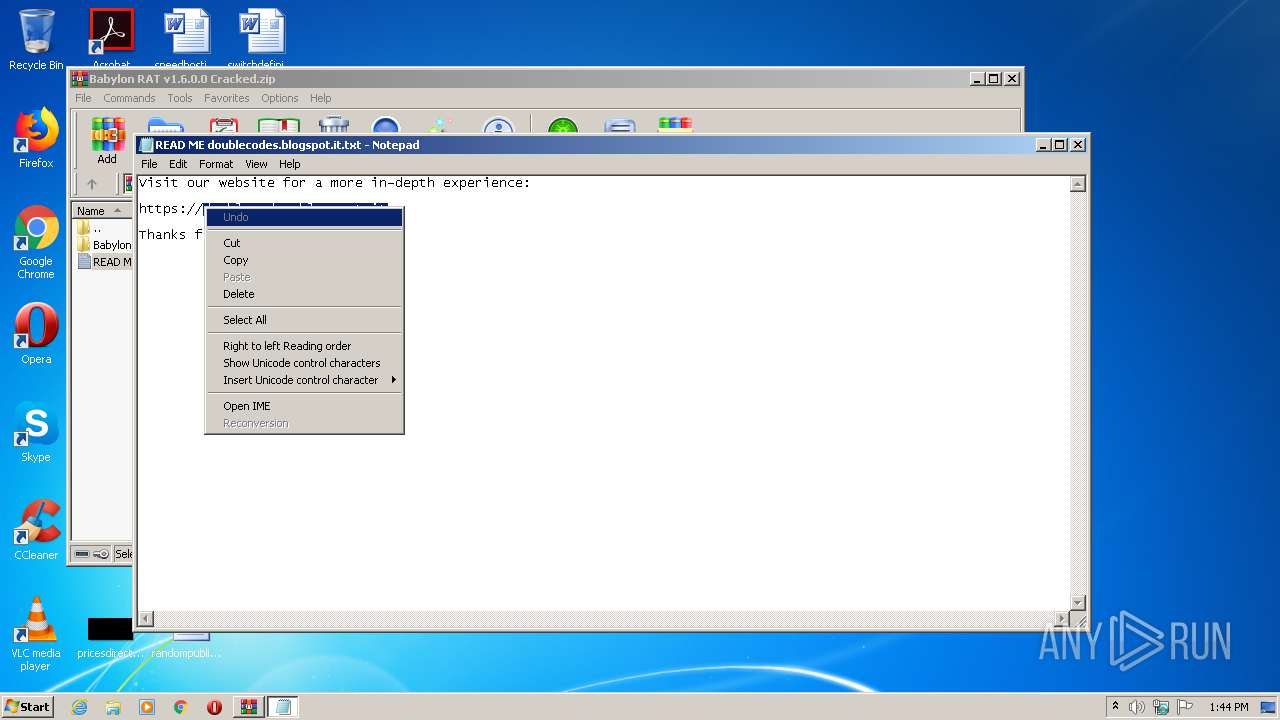1280x720 pixels.
Task: Select the parent folder '..' row in WinRAR
Action: click(103, 228)
